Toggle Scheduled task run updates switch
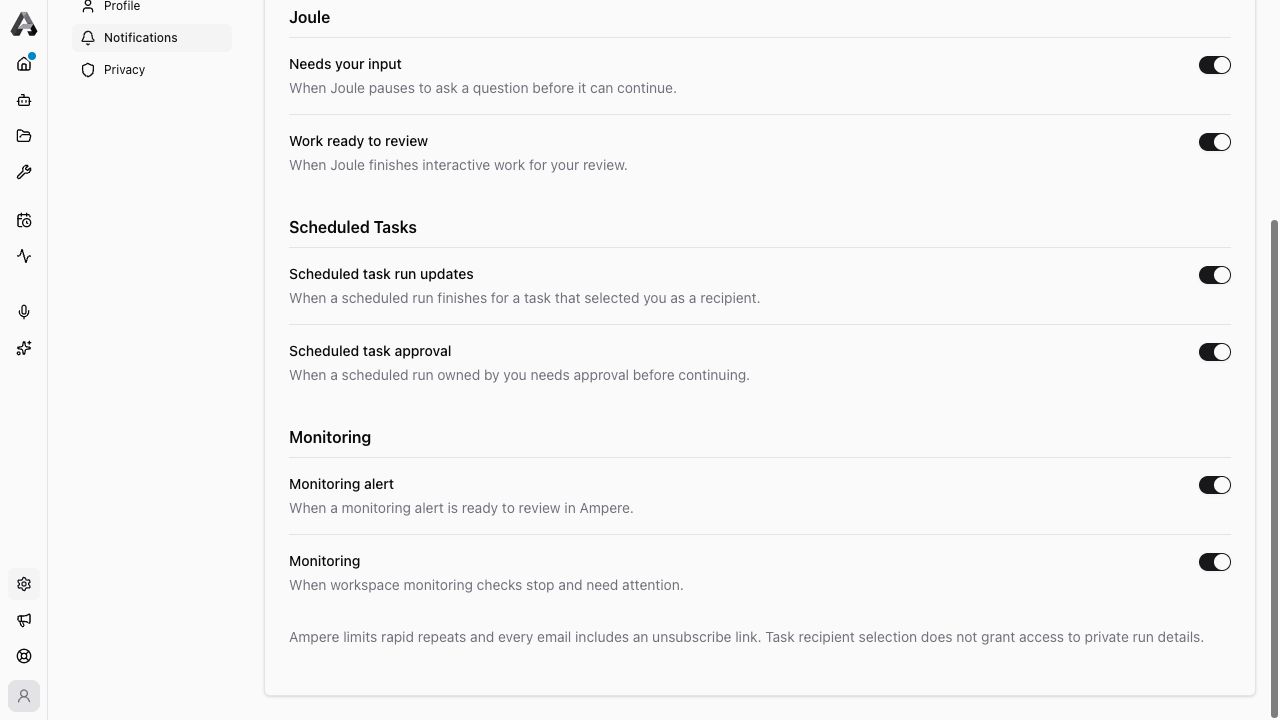Screen dimensions: 1280x720 (x=1215, y=275)
